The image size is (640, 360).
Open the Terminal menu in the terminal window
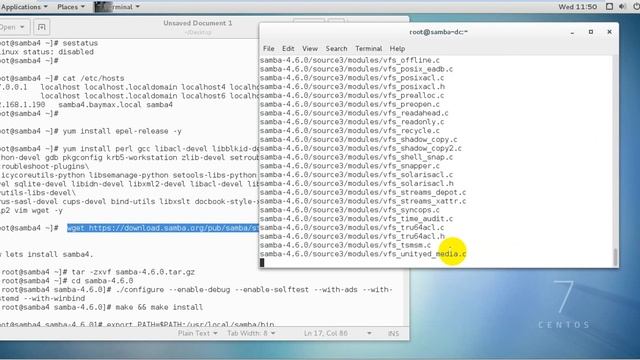pos(369,49)
